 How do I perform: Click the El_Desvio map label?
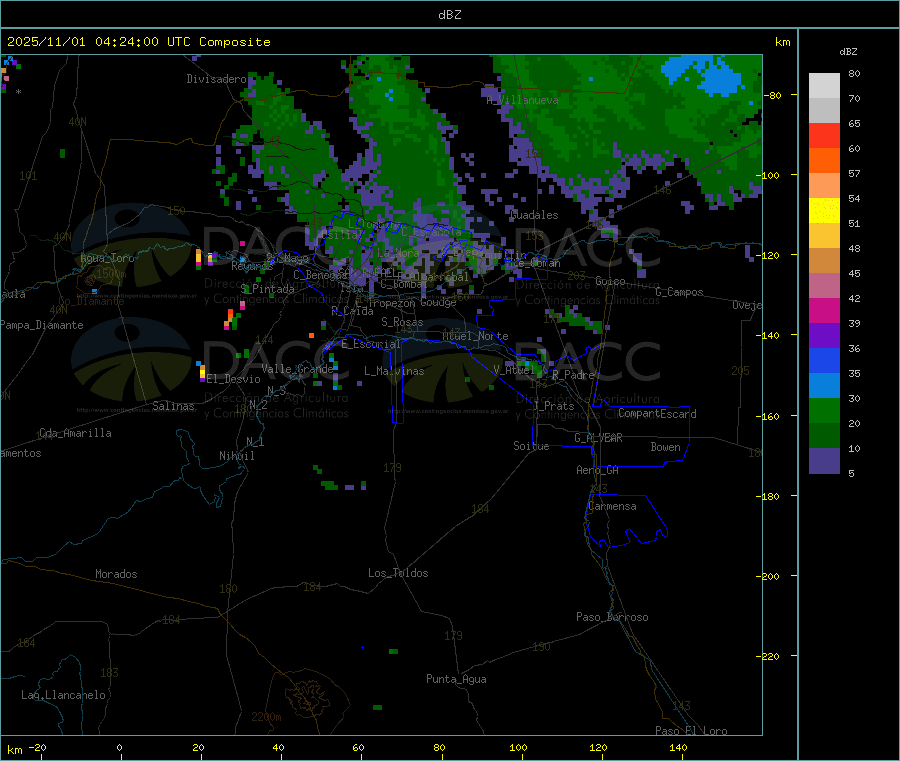[x=234, y=379]
